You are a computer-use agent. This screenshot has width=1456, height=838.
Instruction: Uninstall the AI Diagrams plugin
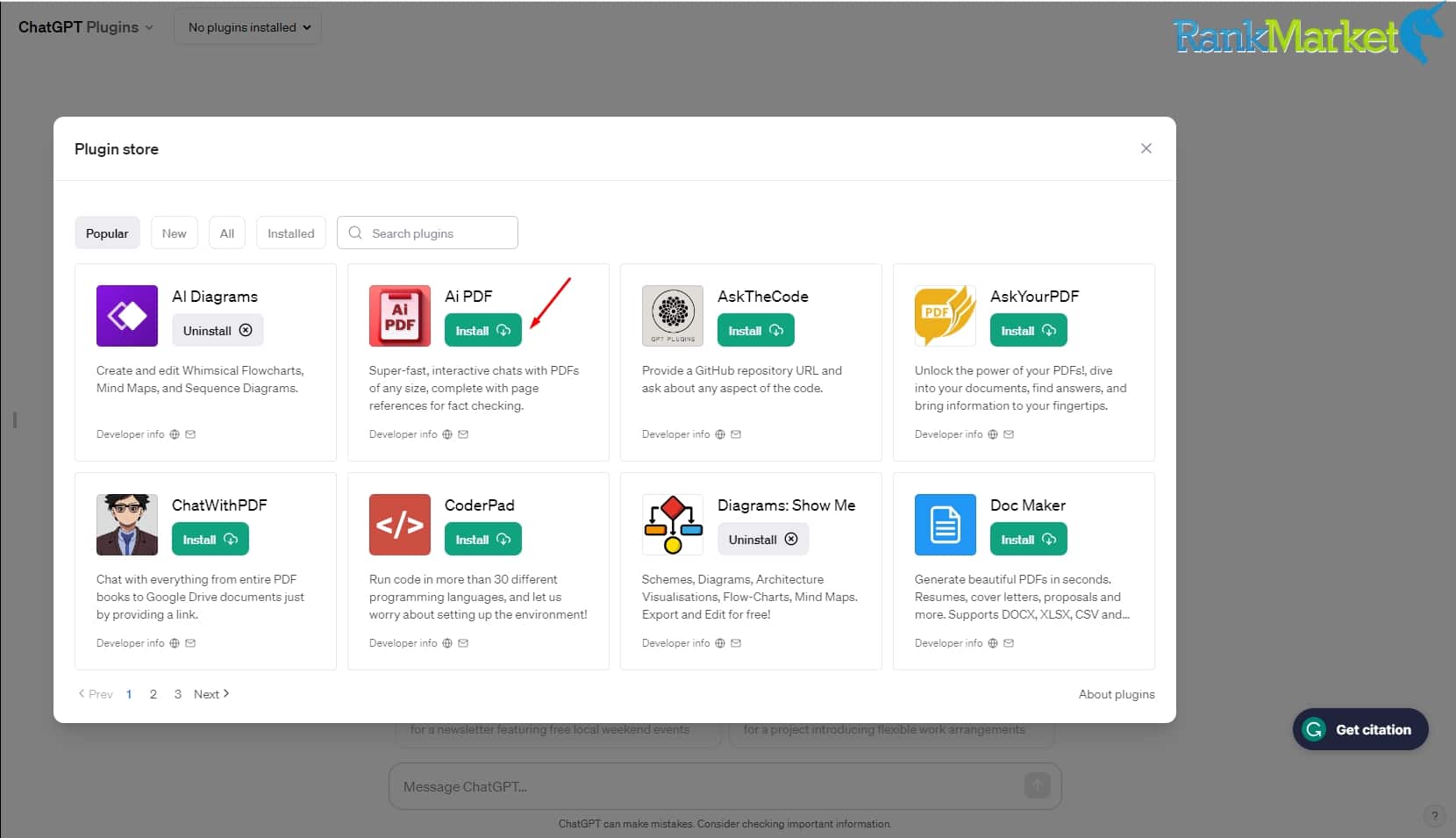[x=218, y=330]
